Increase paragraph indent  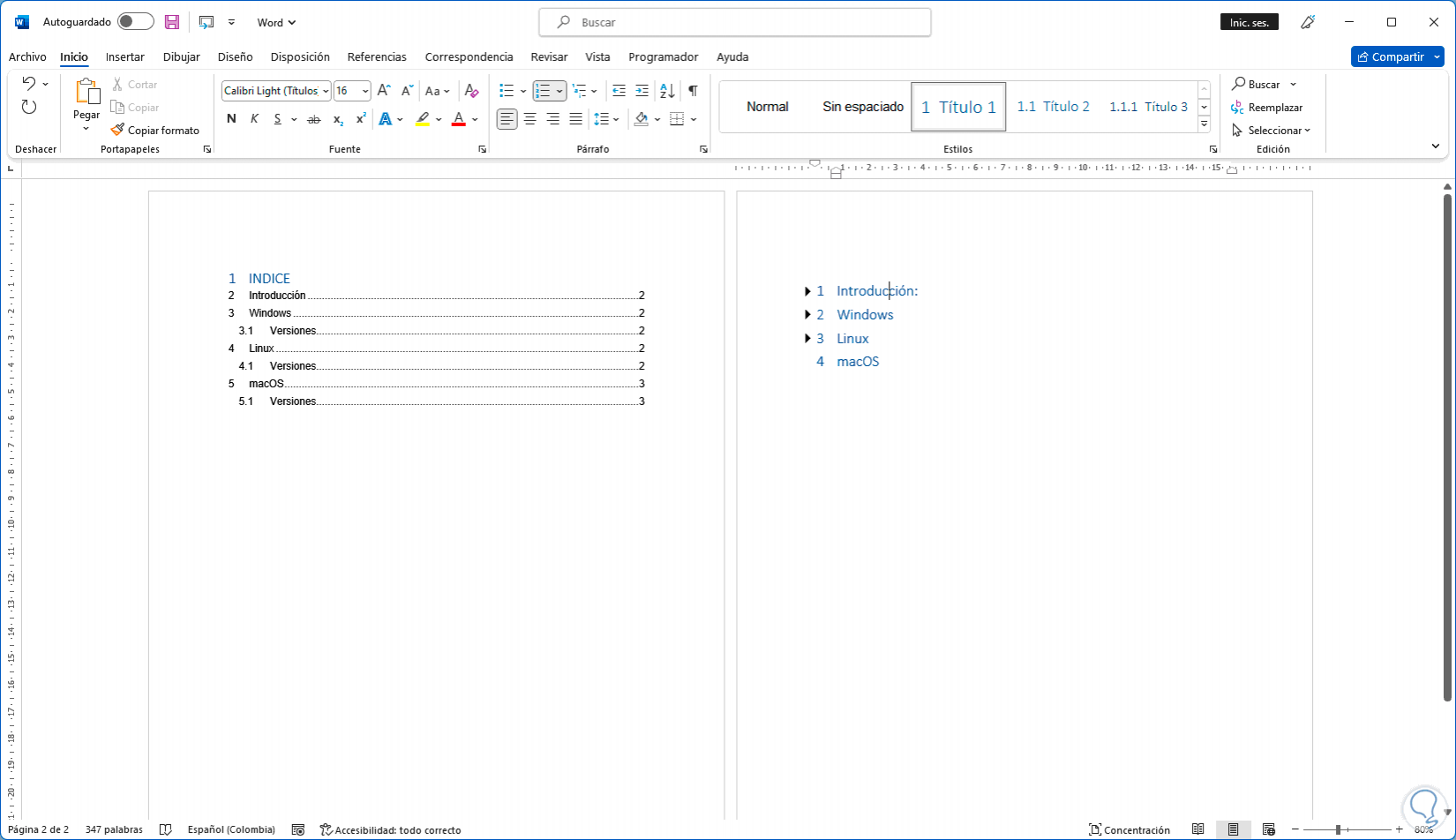[x=642, y=90]
